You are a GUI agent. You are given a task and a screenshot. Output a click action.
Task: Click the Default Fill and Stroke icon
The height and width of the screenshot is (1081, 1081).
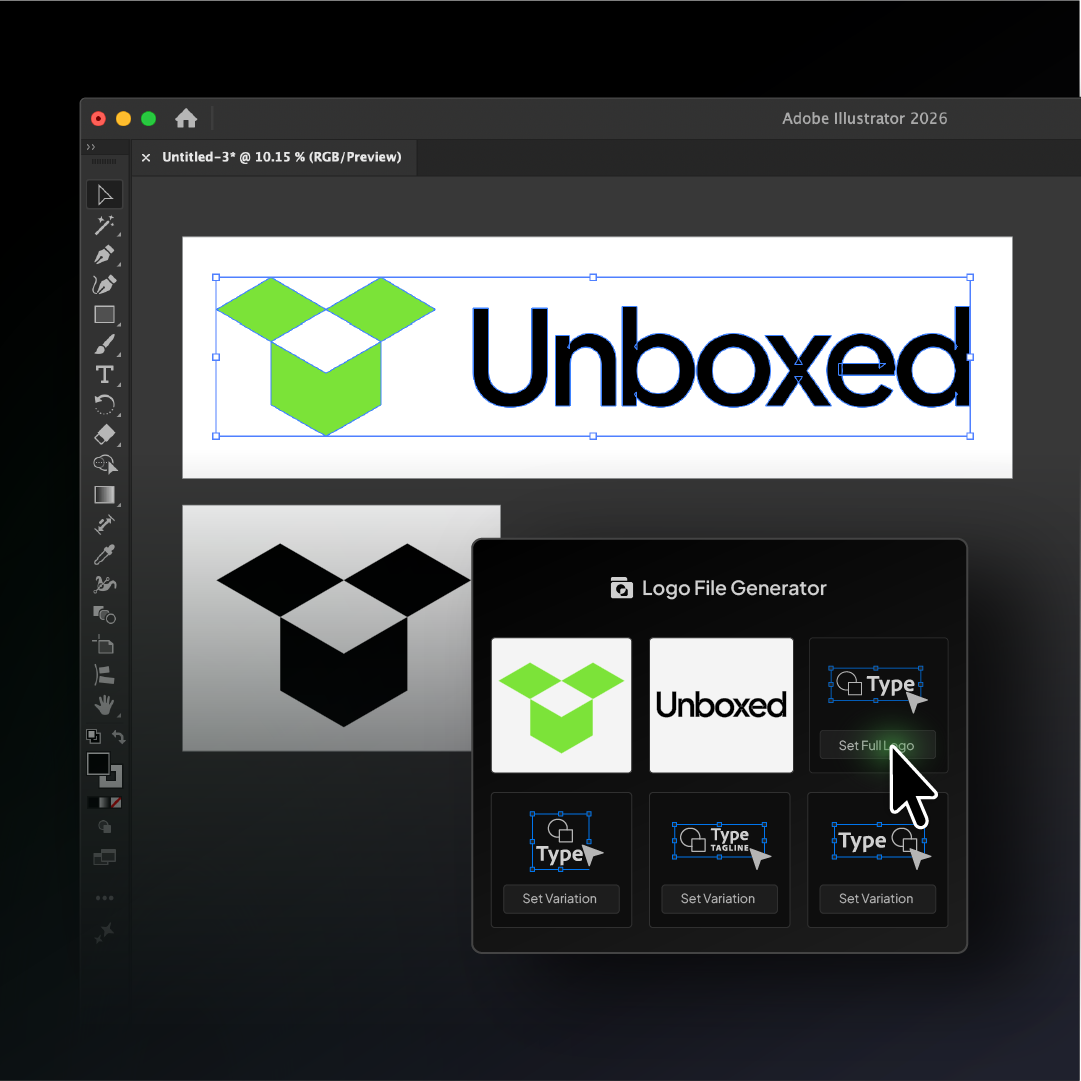click(93, 736)
